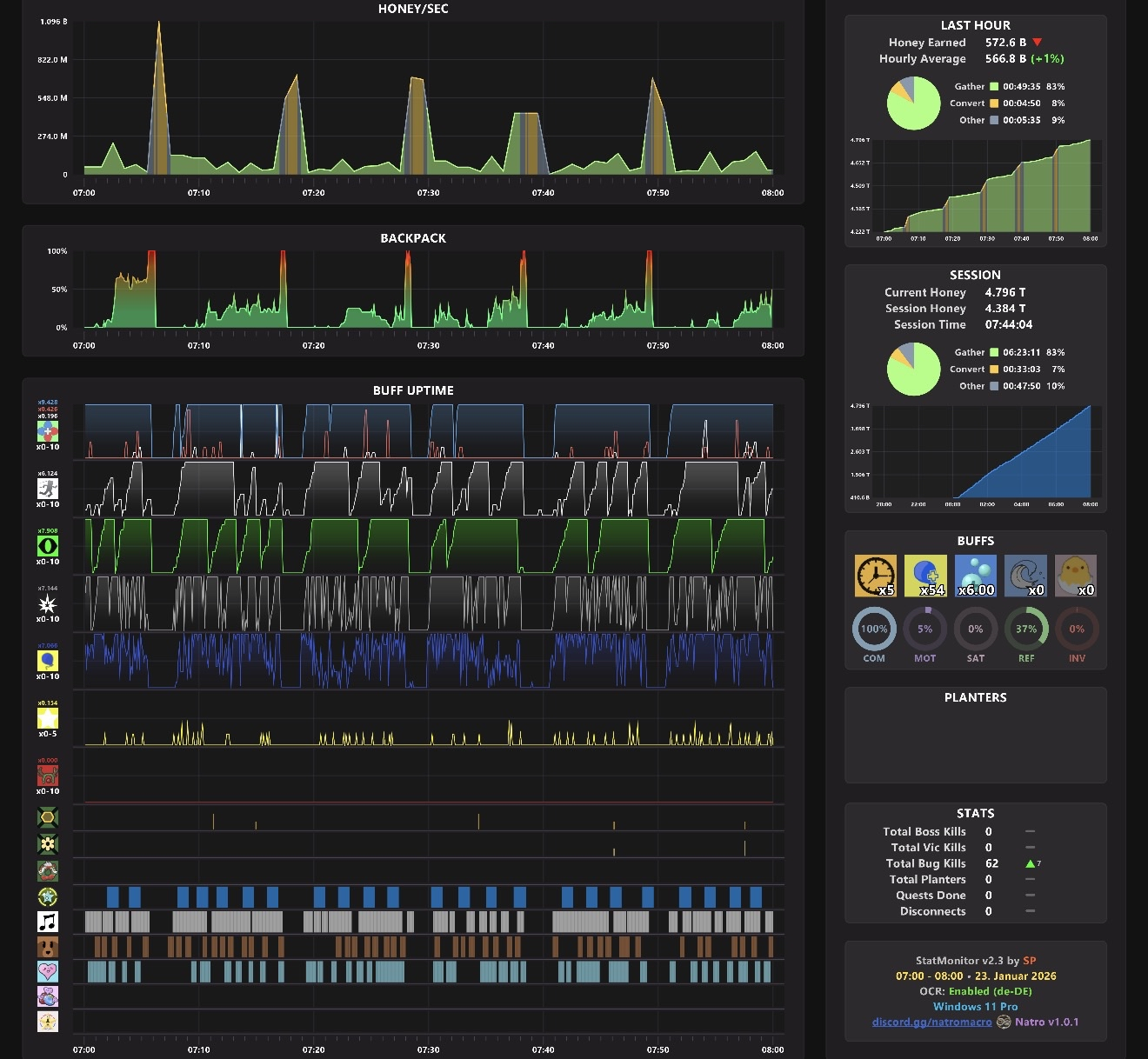This screenshot has width=1148, height=1059.
Task: Click the COM 100% ring gauge
Action: click(x=874, y=629)
